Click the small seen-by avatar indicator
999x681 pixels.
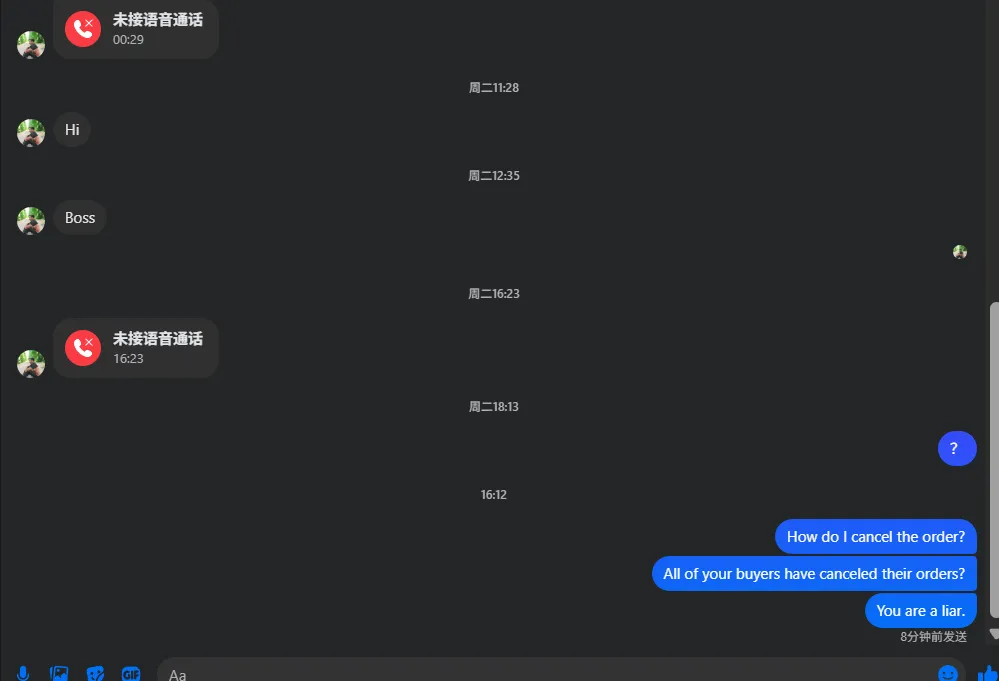coord(959,252)
